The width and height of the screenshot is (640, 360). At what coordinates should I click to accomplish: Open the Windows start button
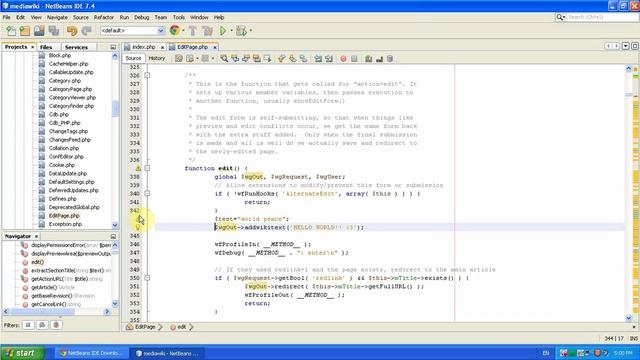pyautogui.click(x=22, y=353)
